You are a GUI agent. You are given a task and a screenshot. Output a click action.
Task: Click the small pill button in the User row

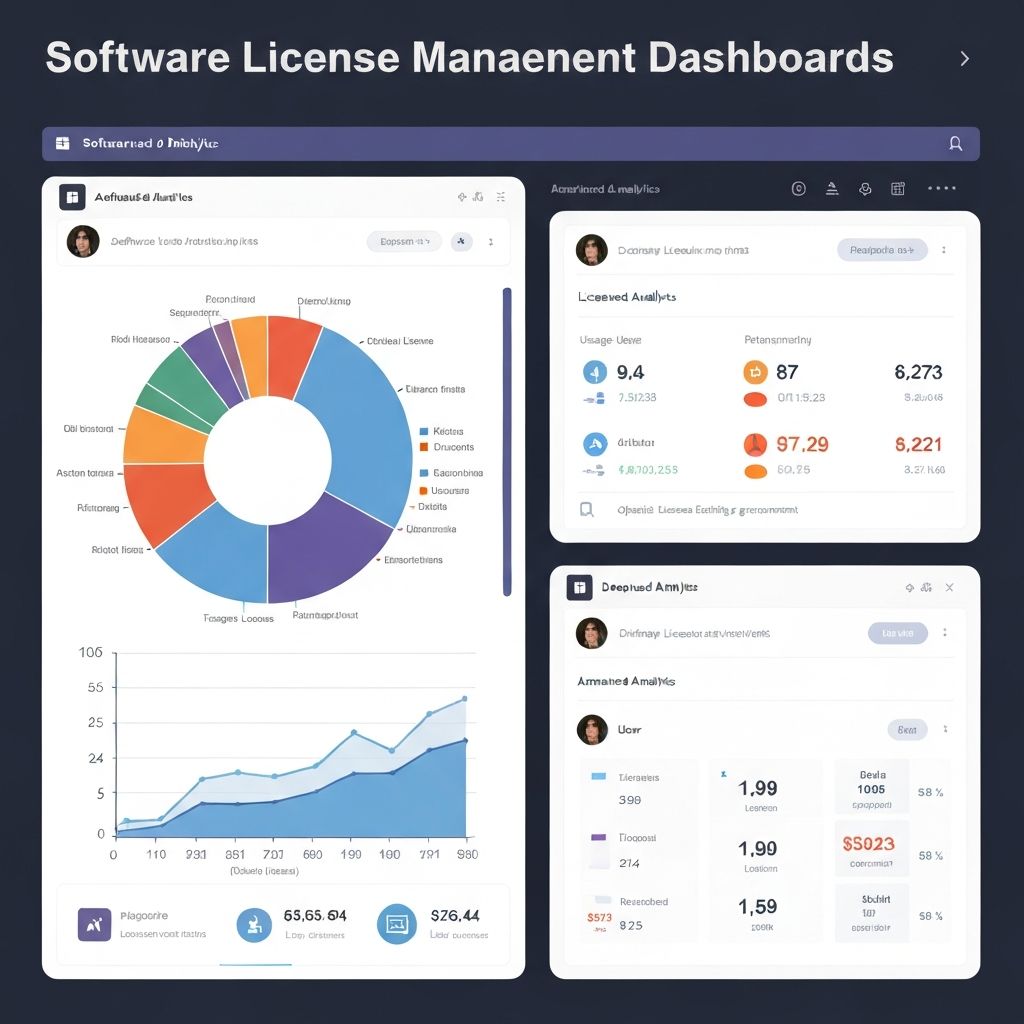[907, 730]
